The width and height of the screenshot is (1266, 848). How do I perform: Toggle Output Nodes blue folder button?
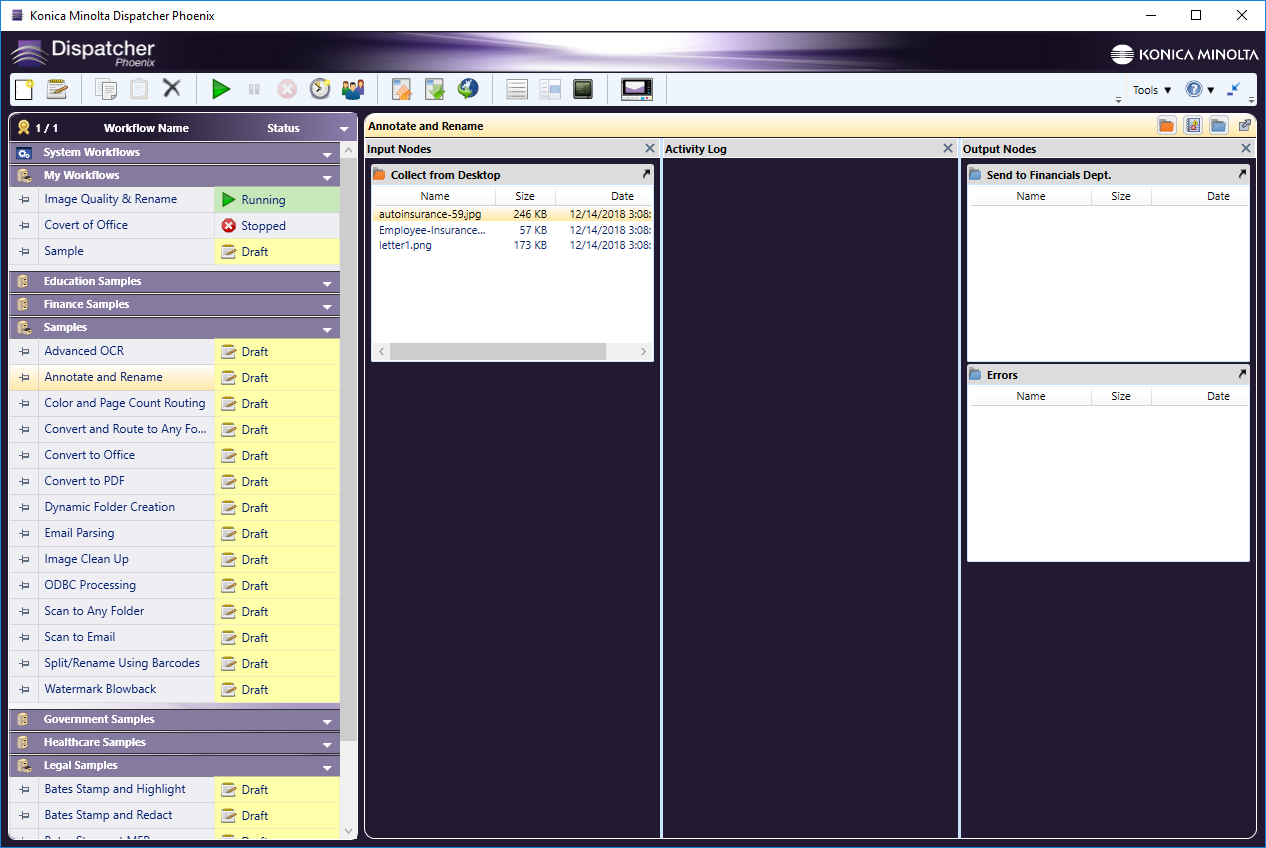tap(1219, 125)
